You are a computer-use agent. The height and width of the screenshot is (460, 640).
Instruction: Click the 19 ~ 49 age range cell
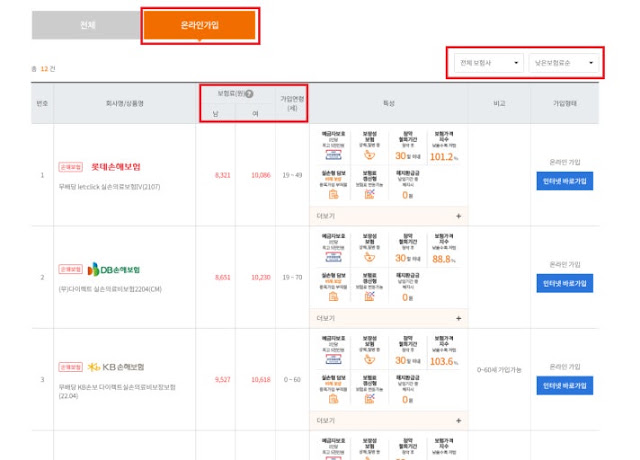(292, 175)
